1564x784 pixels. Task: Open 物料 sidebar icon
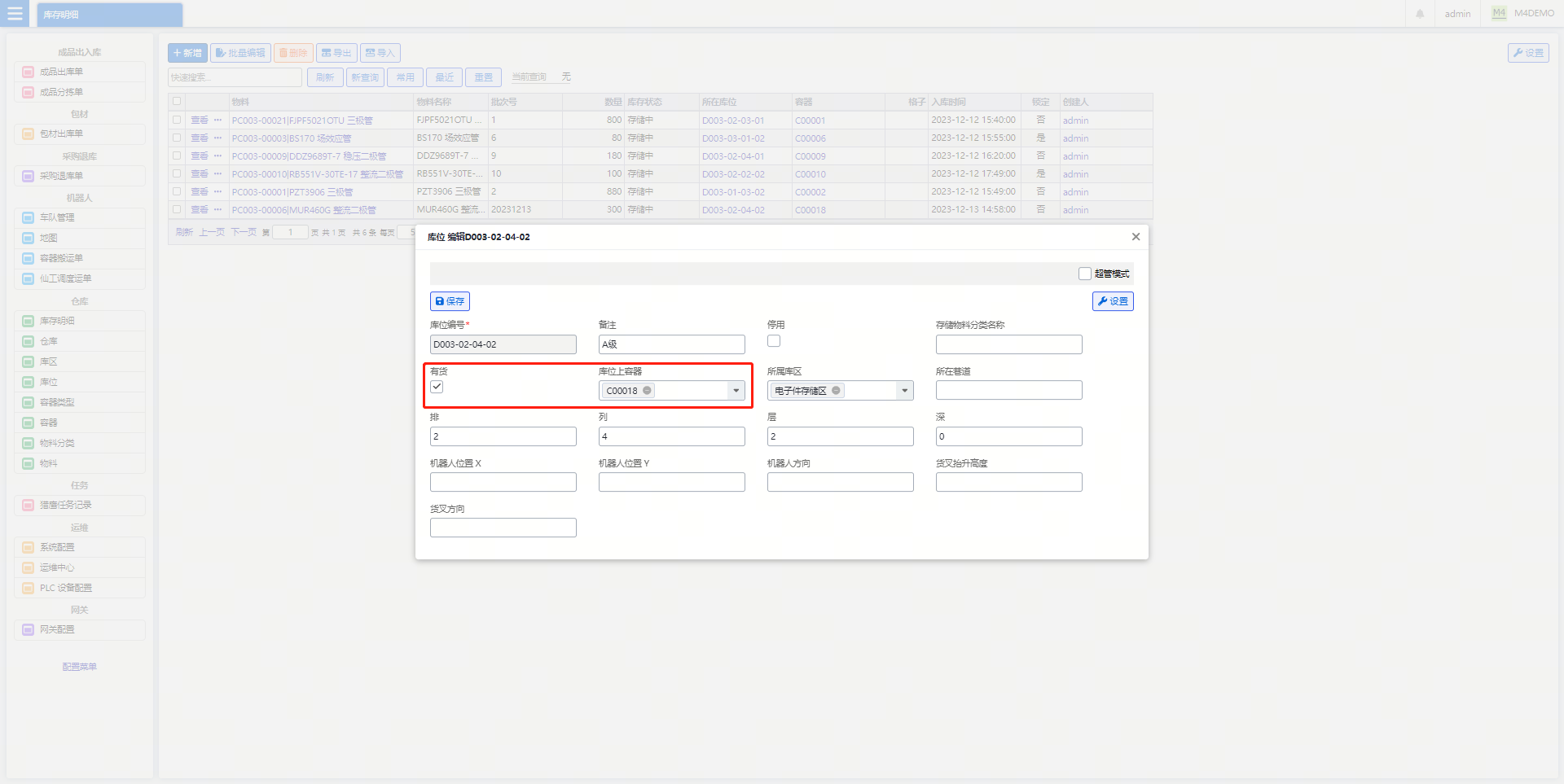click(x=29, y=464)
